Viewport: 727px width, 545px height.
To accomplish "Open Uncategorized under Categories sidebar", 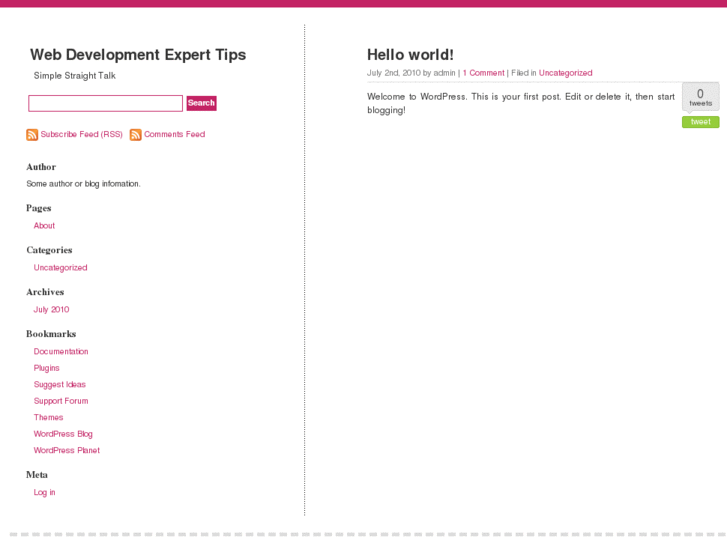I will [60, 268].
